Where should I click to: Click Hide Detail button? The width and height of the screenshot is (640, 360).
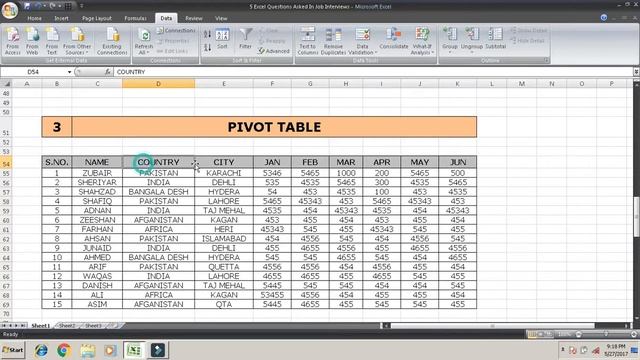coord(528,41)
